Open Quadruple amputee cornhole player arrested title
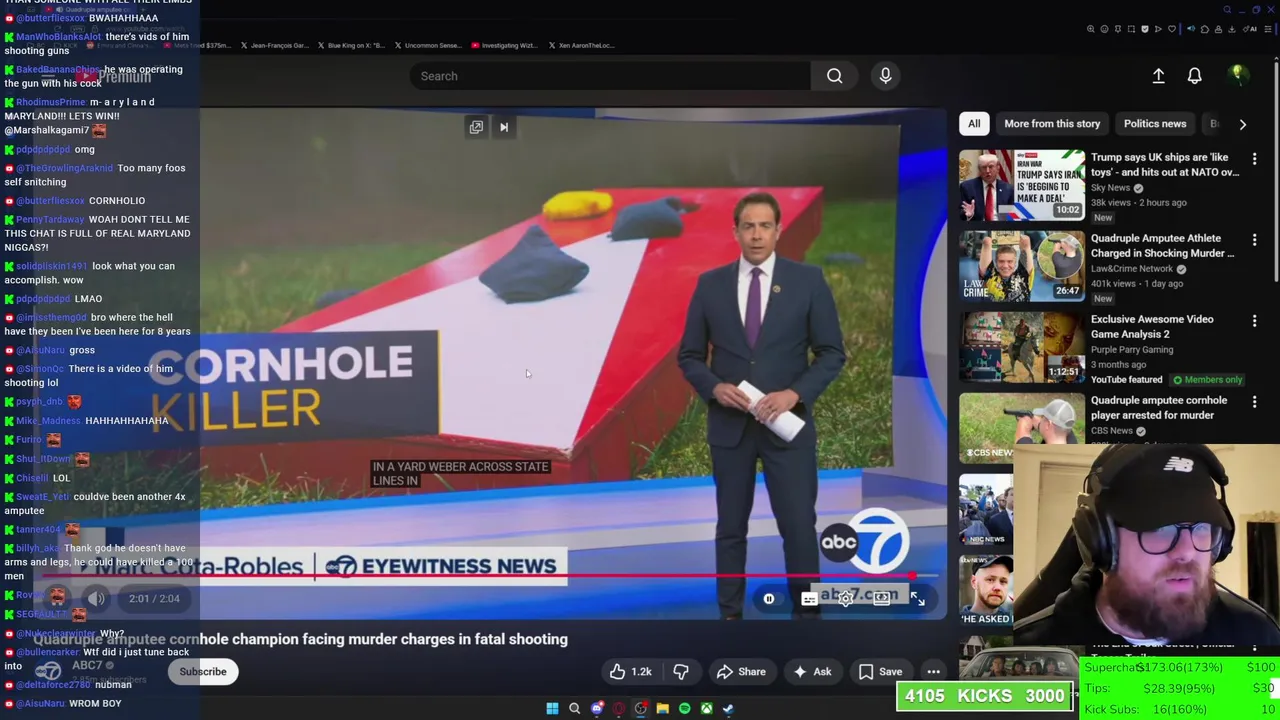This screenshot has width=1280, height=720. pyautogui.click(x=1159, y=407)
